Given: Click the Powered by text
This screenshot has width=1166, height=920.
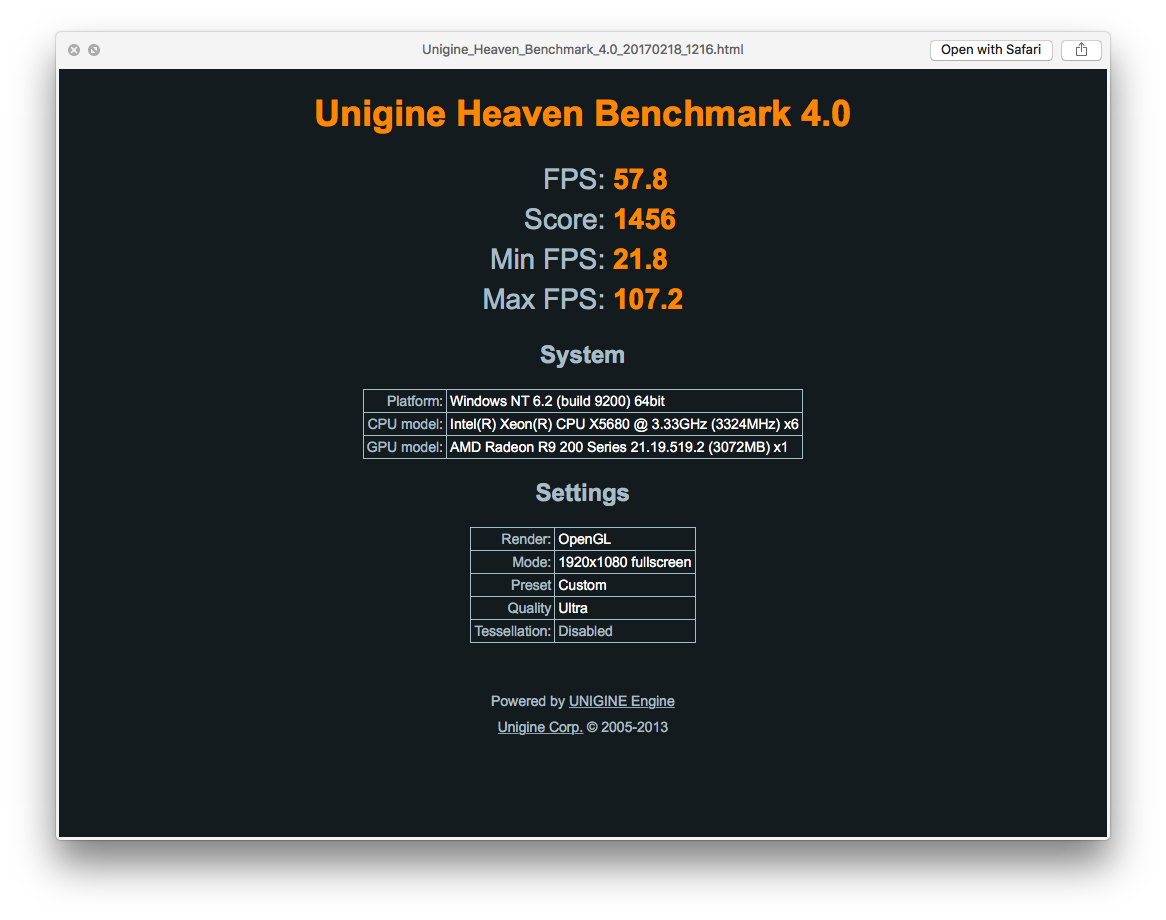Looking at the screenshot, I should click(528, 701).
